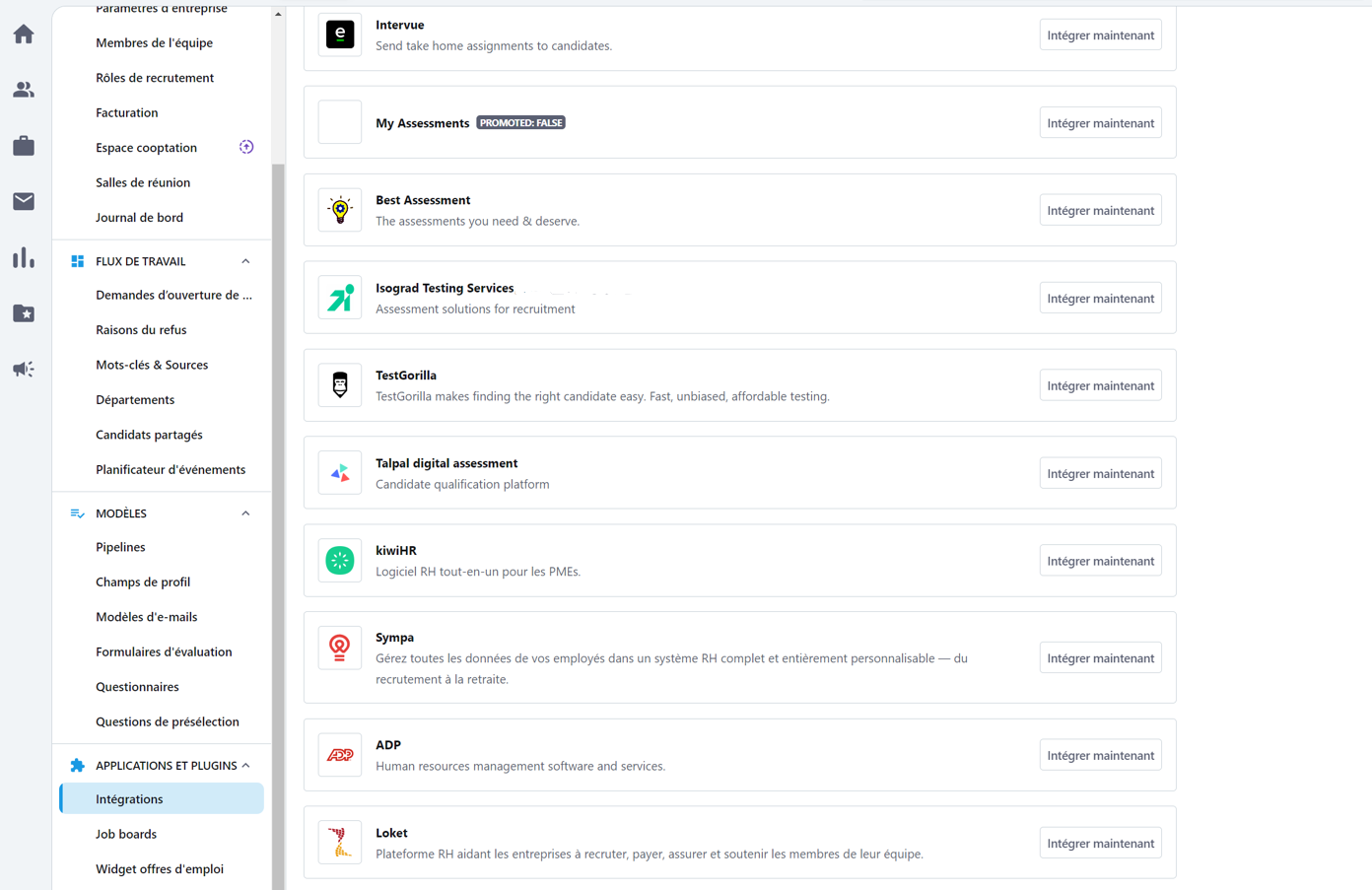Click the PROMOTED: FALSE badge
The width and height of the screenshot is (1372, 890).
pos(520,123)
